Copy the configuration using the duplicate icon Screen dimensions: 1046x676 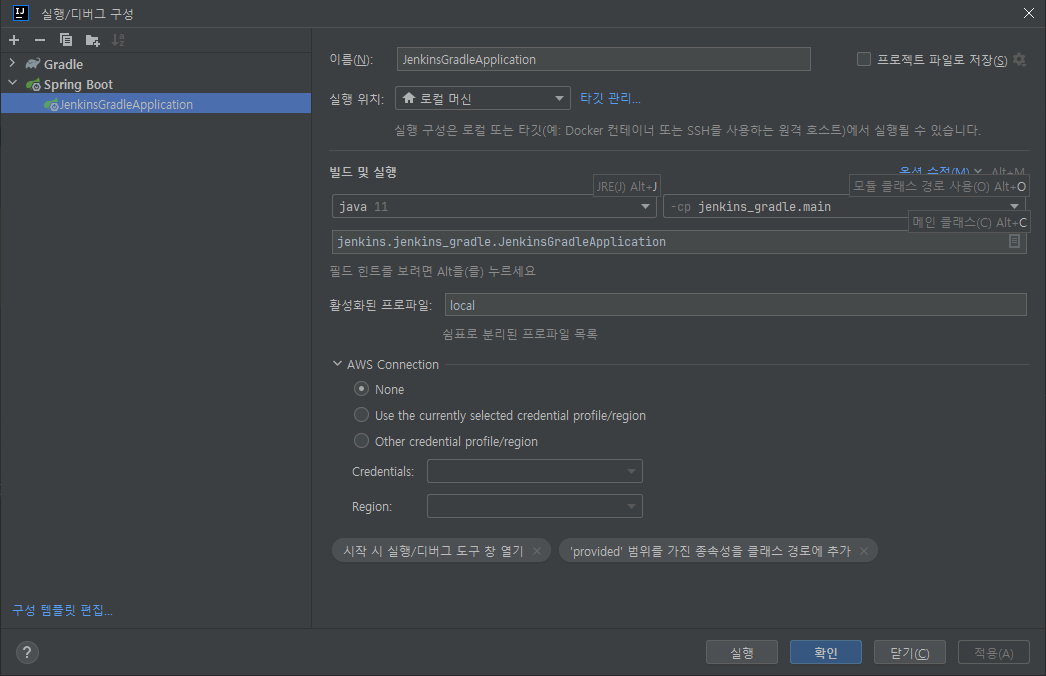point(65,40)
